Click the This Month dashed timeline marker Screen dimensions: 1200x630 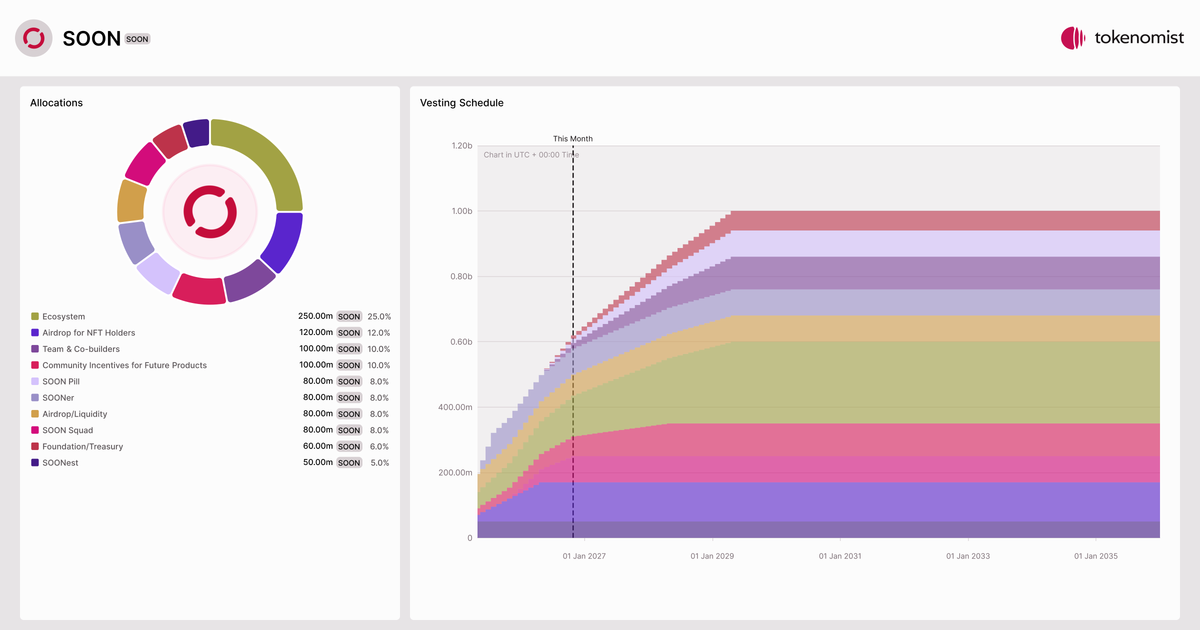[573, 342]
